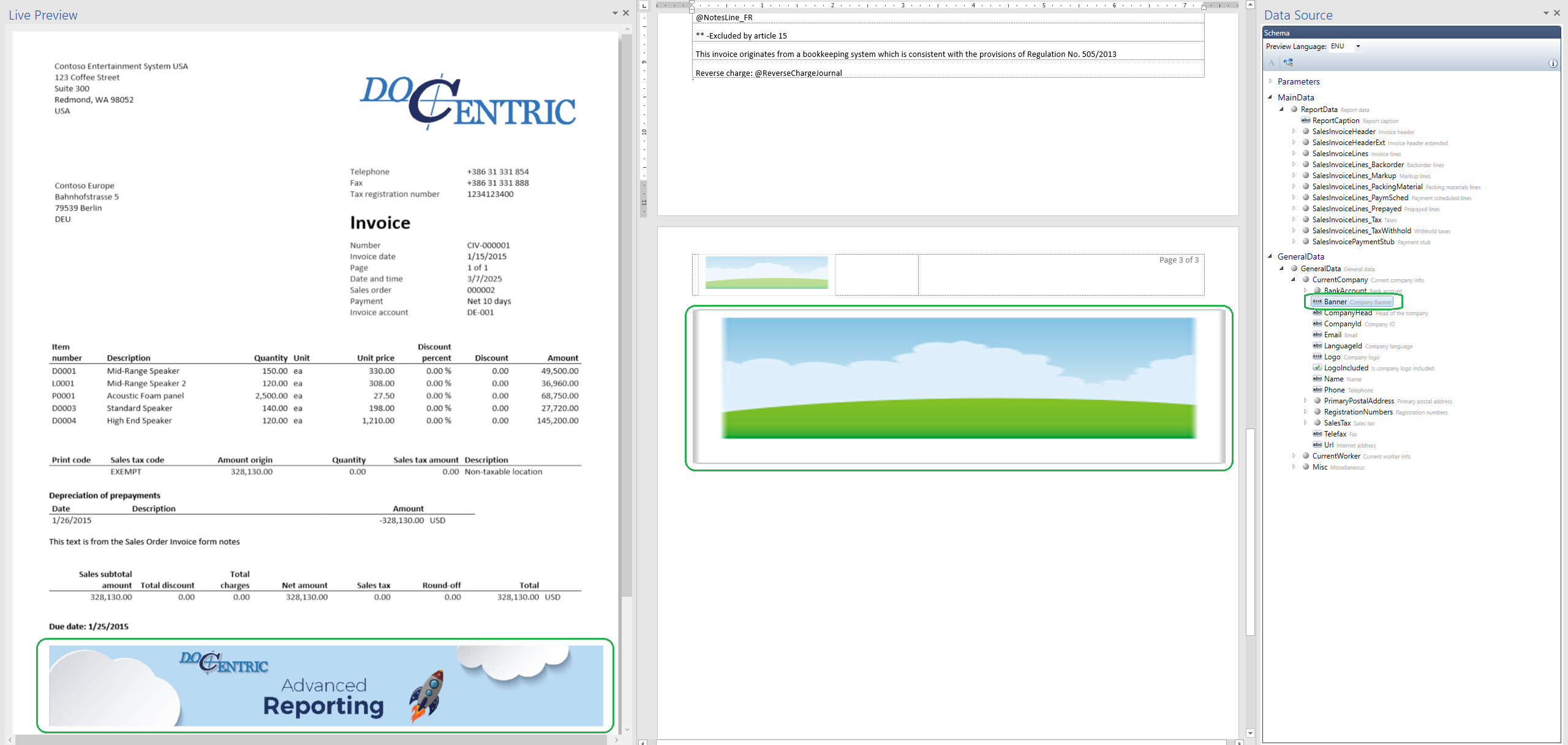The image size is (1568, 745).
Task: Click the Advanced Reporting banner in preview
Action: tap(326, 686)
